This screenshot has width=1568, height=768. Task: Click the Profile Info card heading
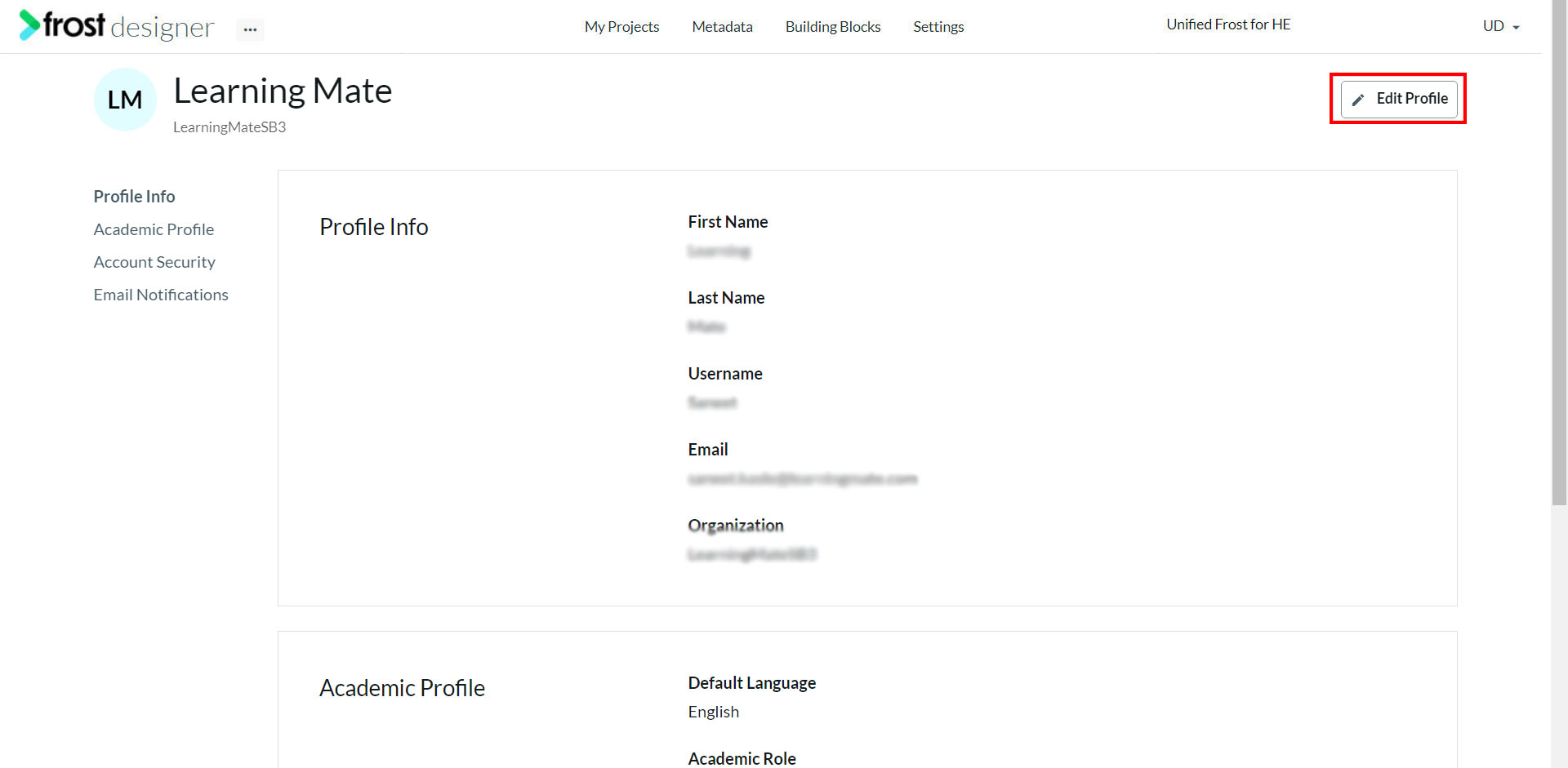pos(374,227)
